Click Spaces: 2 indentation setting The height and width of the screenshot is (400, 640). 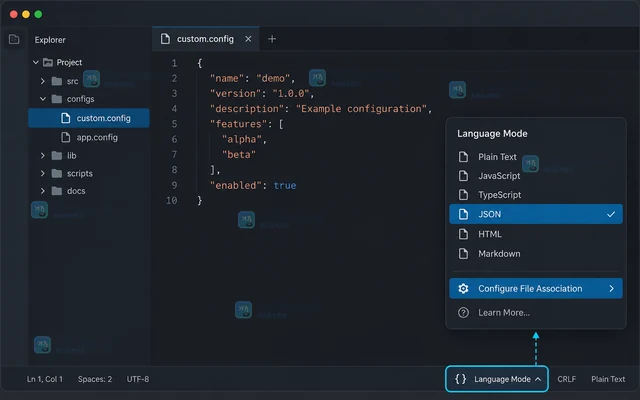[95, 379]
